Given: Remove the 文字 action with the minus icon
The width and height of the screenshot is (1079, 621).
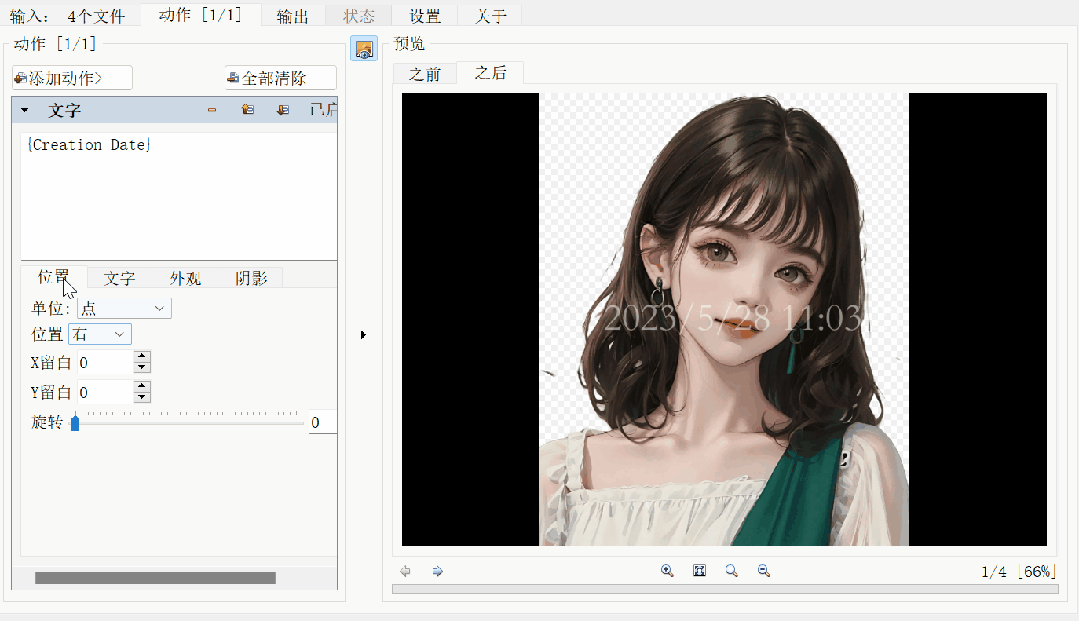Looking at the screenshot, I should coord(212,110).
